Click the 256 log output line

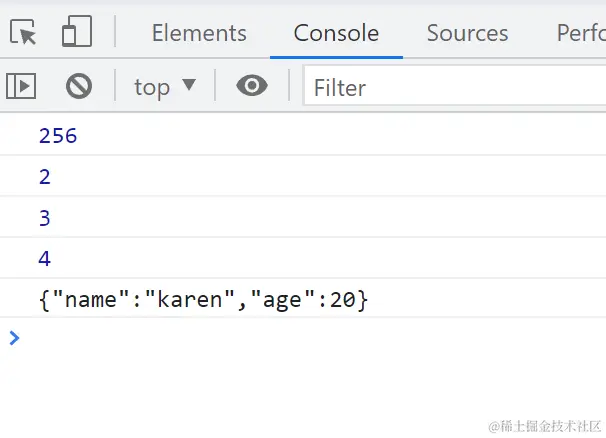click(58, 136)
